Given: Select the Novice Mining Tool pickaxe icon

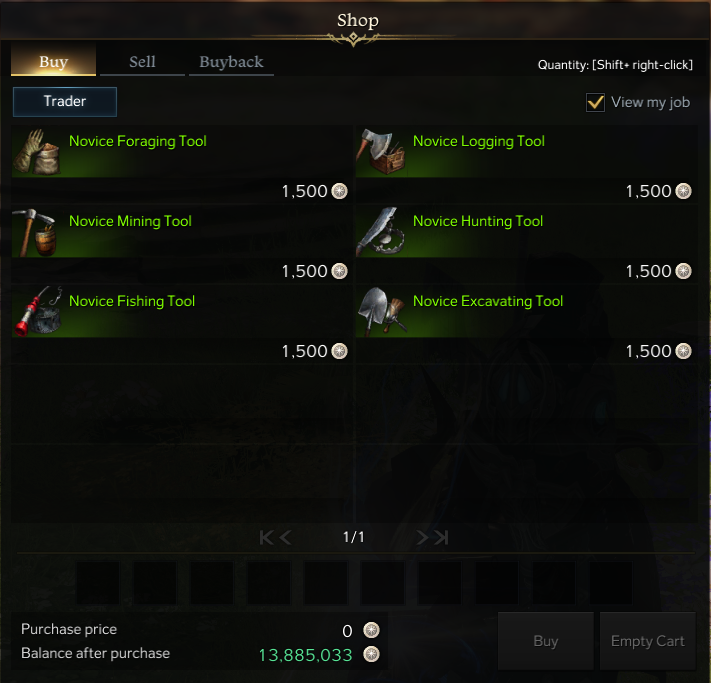Looking at the screenshot, I should coord(37,232).
